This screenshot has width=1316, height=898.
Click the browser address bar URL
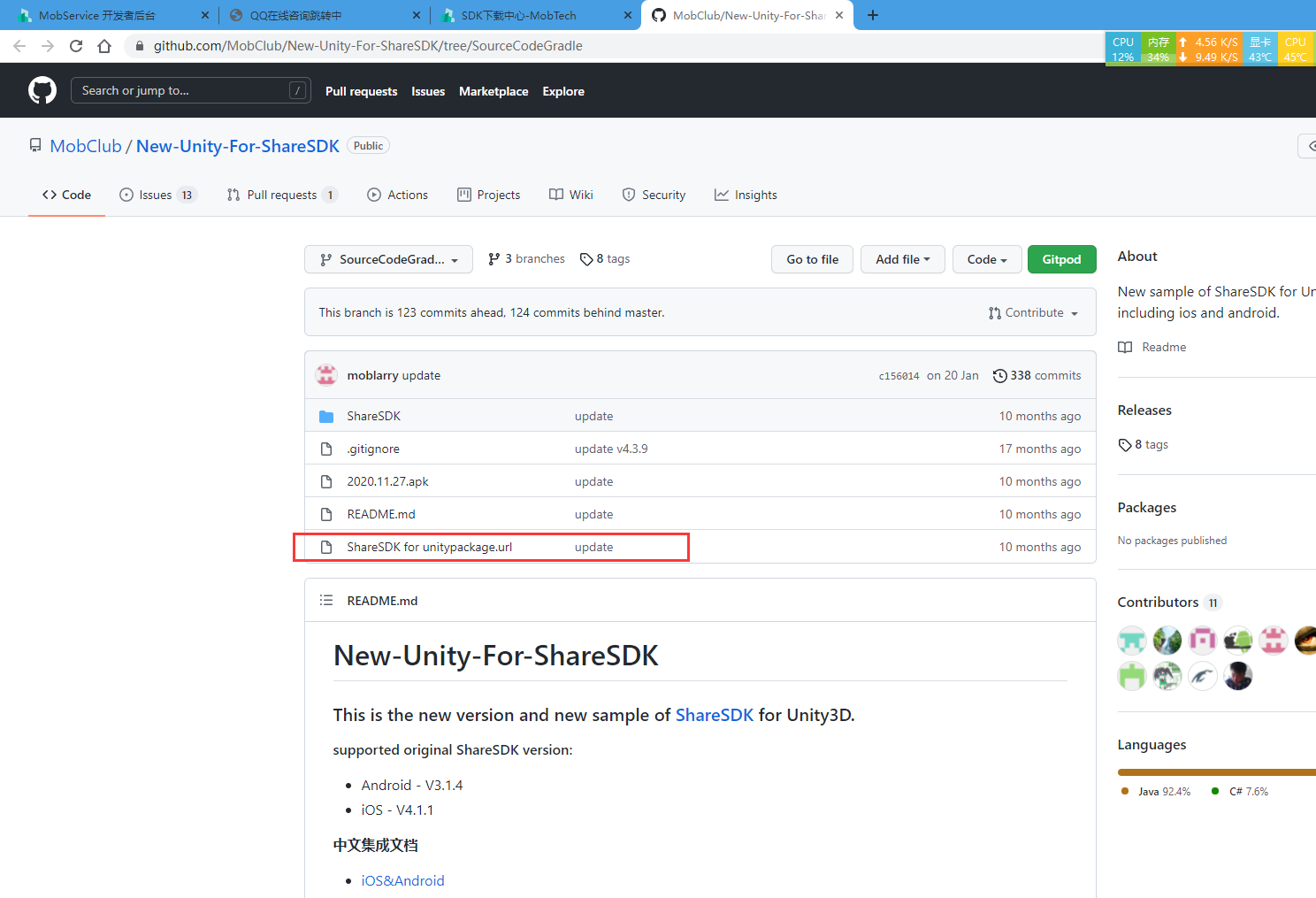[x=368, y=46]
